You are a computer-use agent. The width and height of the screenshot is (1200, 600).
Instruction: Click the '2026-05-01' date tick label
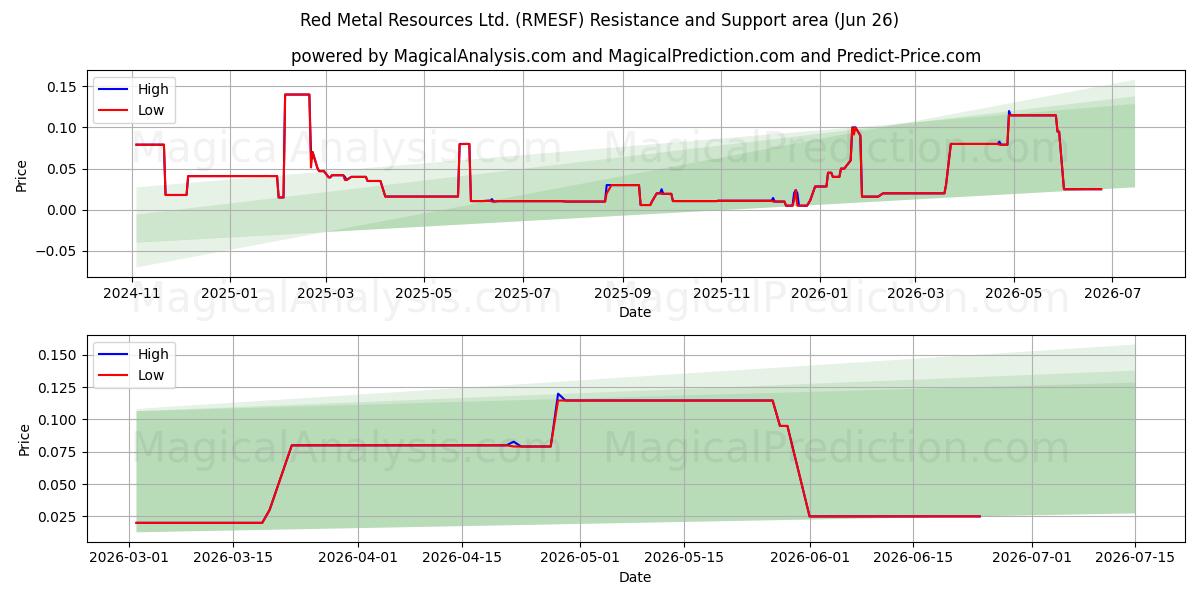579,558
